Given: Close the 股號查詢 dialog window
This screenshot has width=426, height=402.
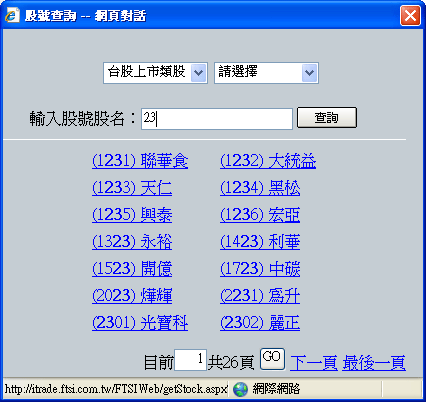Looking at the screenshot, I should pyautogui.click(x=410, y=15).
